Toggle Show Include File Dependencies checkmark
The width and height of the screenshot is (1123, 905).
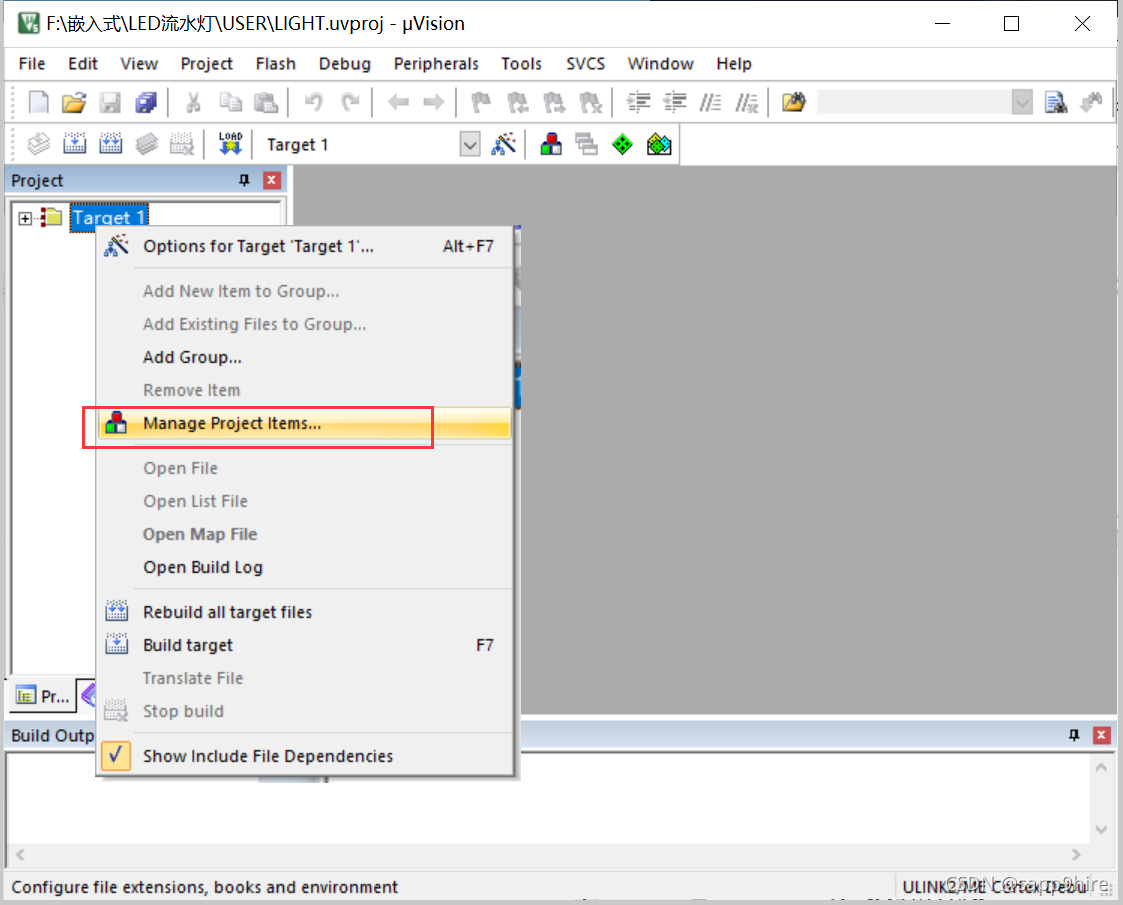click(x=116, y=756)
